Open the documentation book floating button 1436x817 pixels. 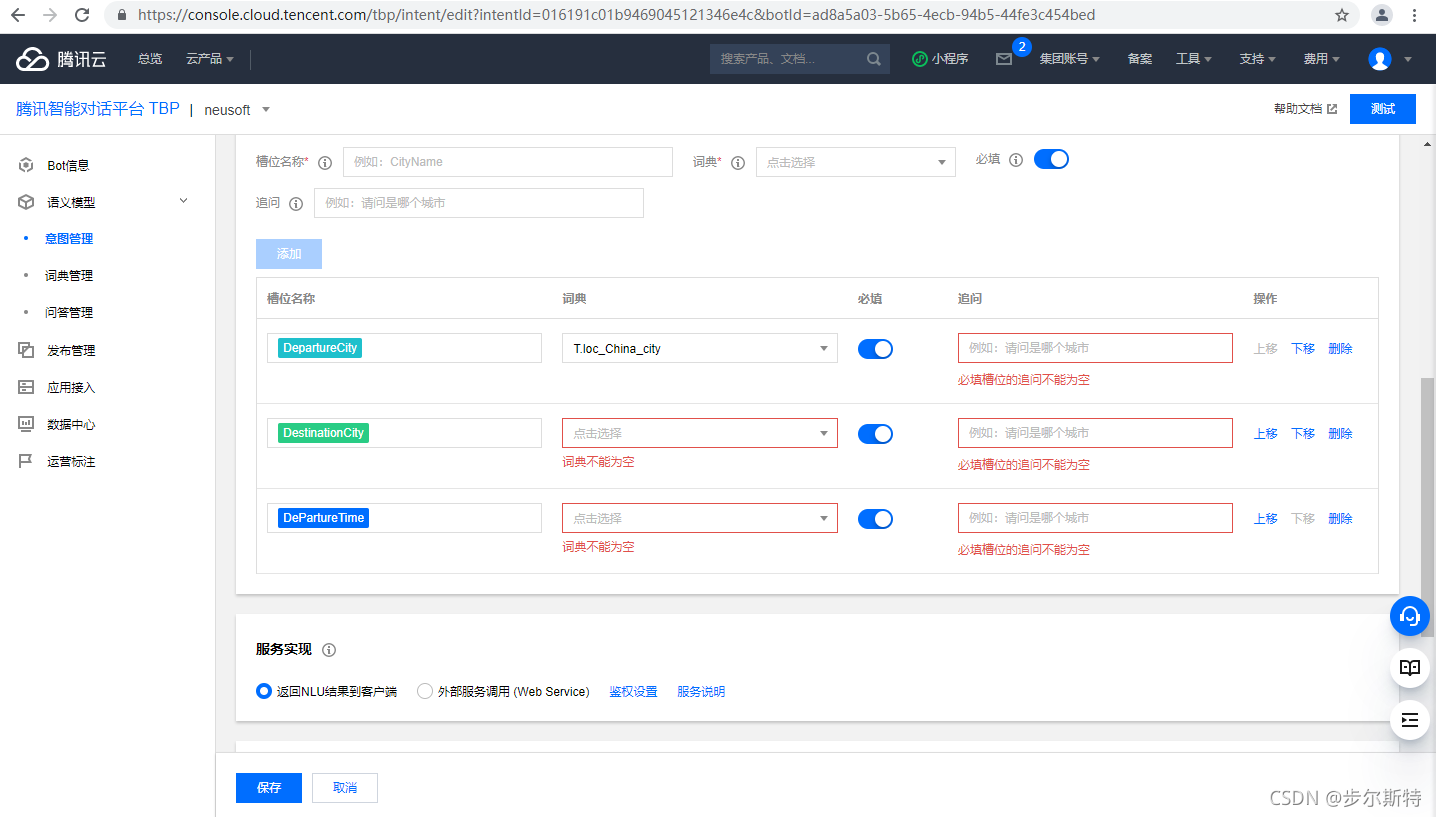[1410, 668]
